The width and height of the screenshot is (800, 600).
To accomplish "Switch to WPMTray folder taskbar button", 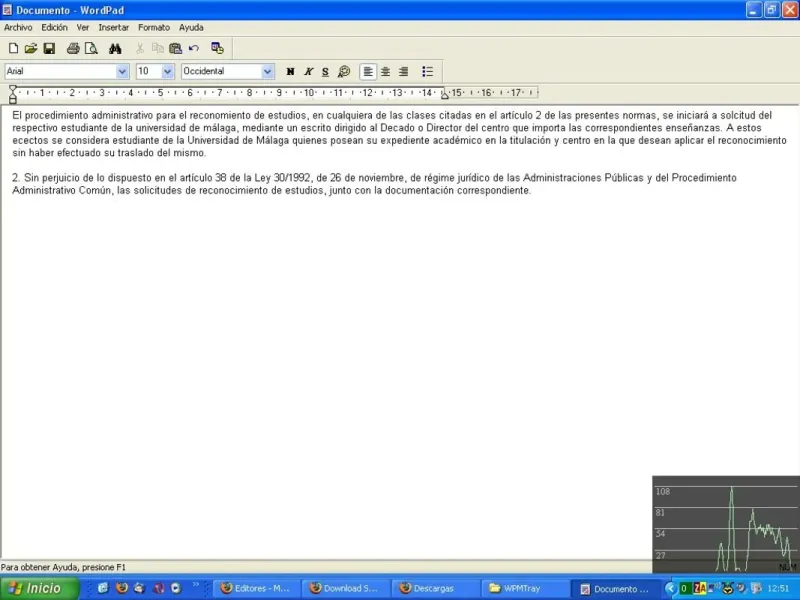I will [x=524, y=588].
